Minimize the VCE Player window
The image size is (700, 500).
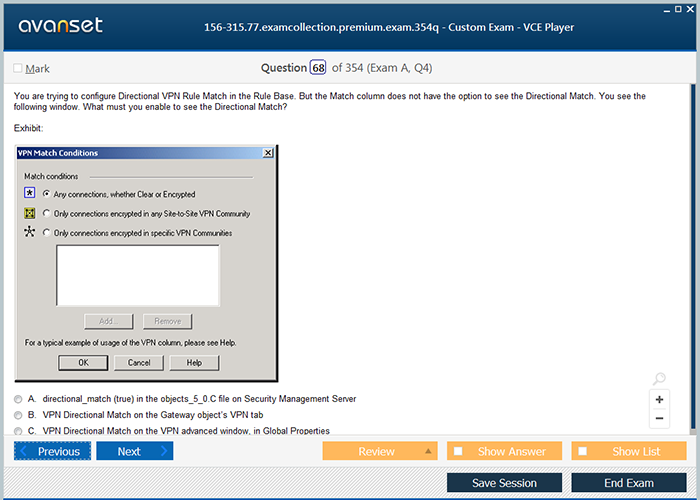(667, 10)
